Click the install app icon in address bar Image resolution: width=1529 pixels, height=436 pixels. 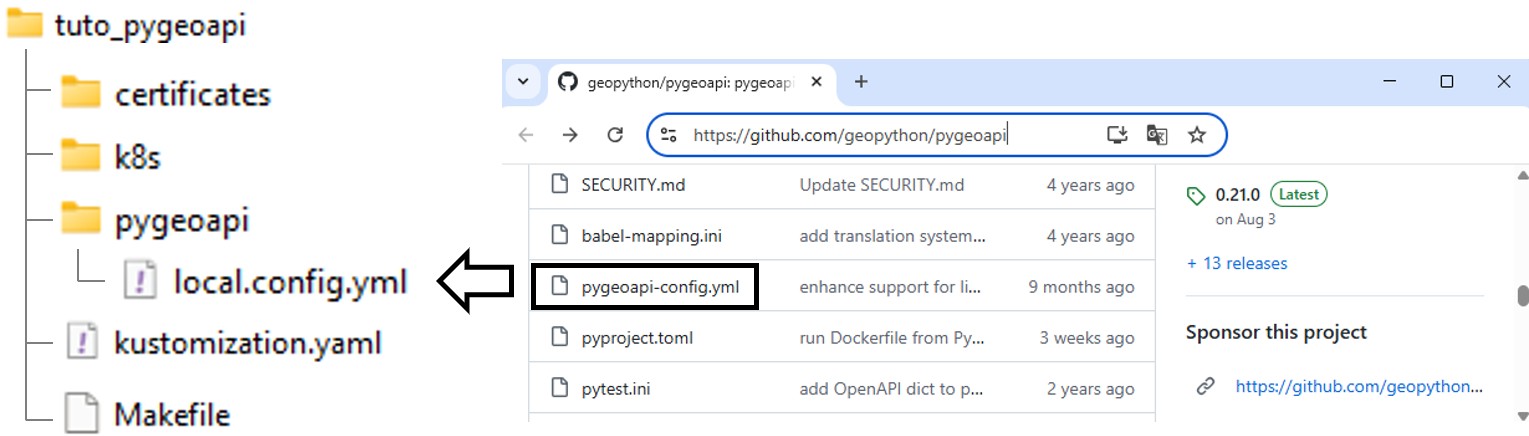1117,135
